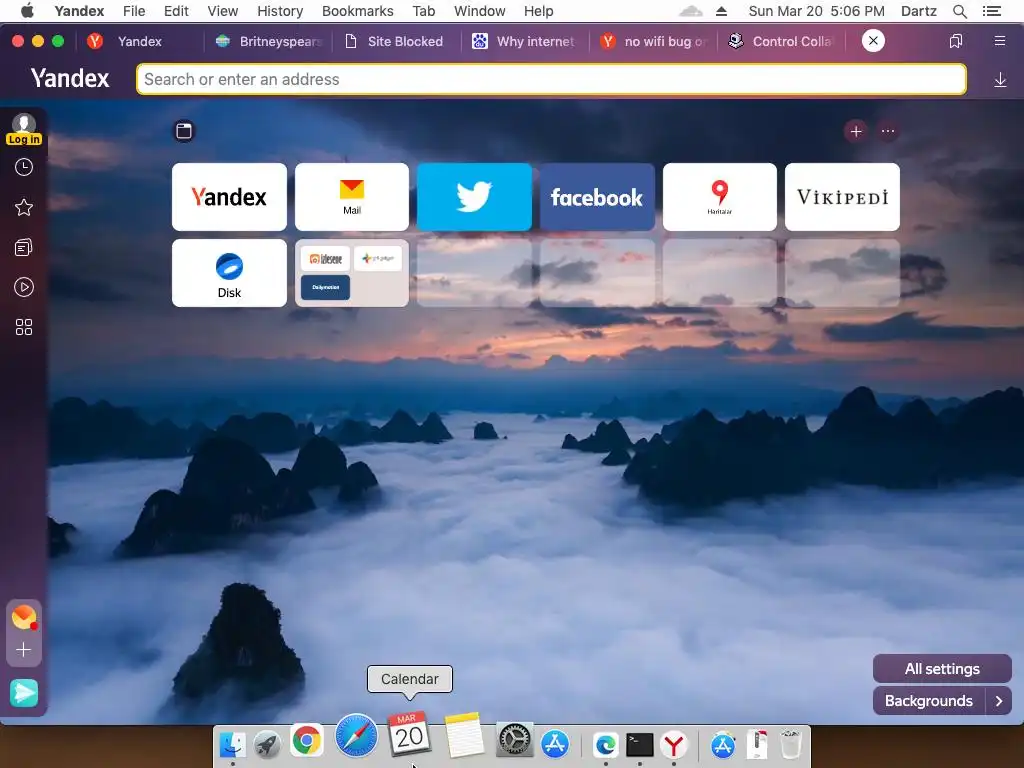Open the Facebook tile
Image resolution: width=1024 pixels, height=768 pixels.
[597, 197]
